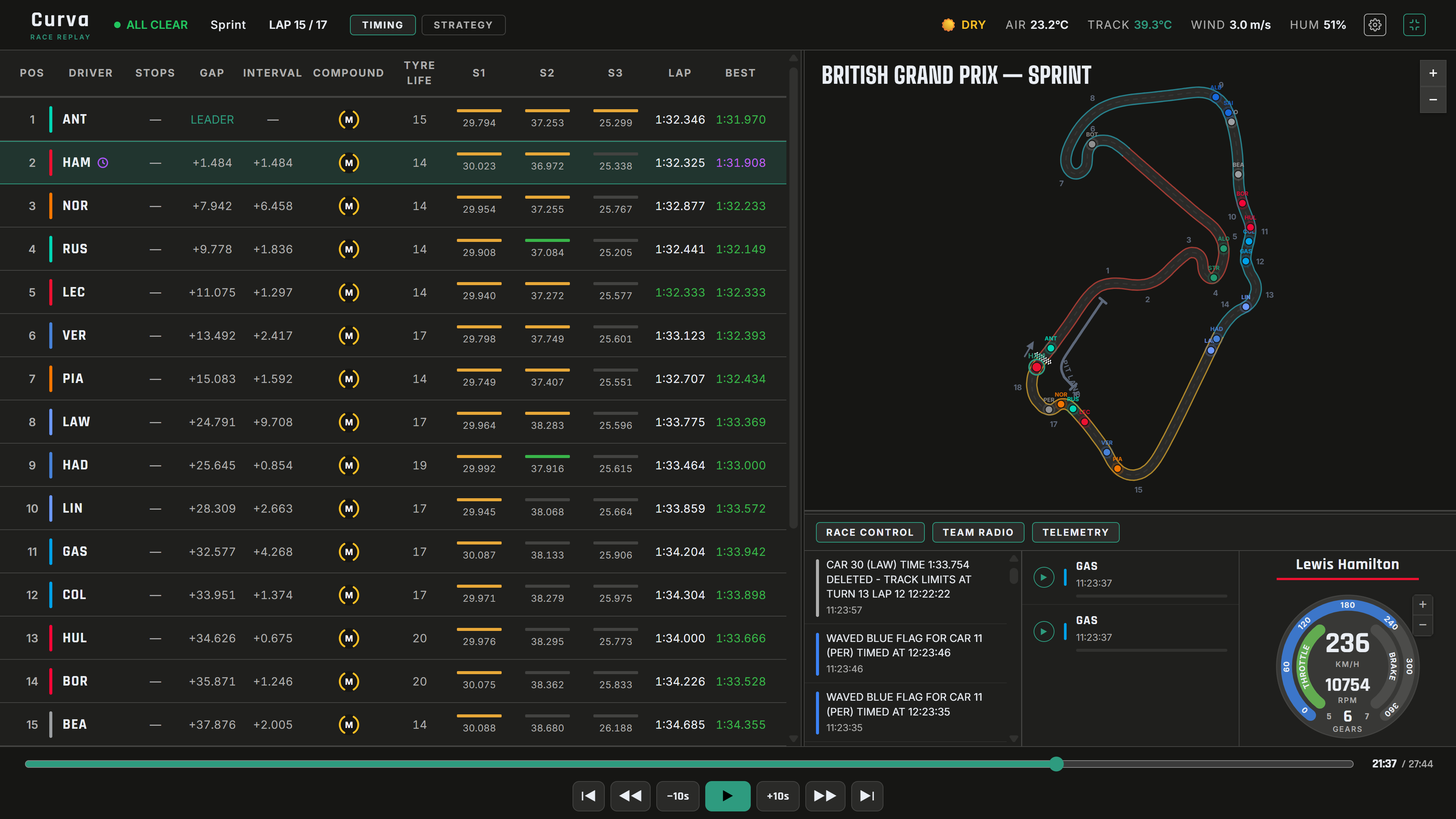Viewport: 1456px width, 819px height.
Task: Click the sun DRY weather icon
Action: 948,25
